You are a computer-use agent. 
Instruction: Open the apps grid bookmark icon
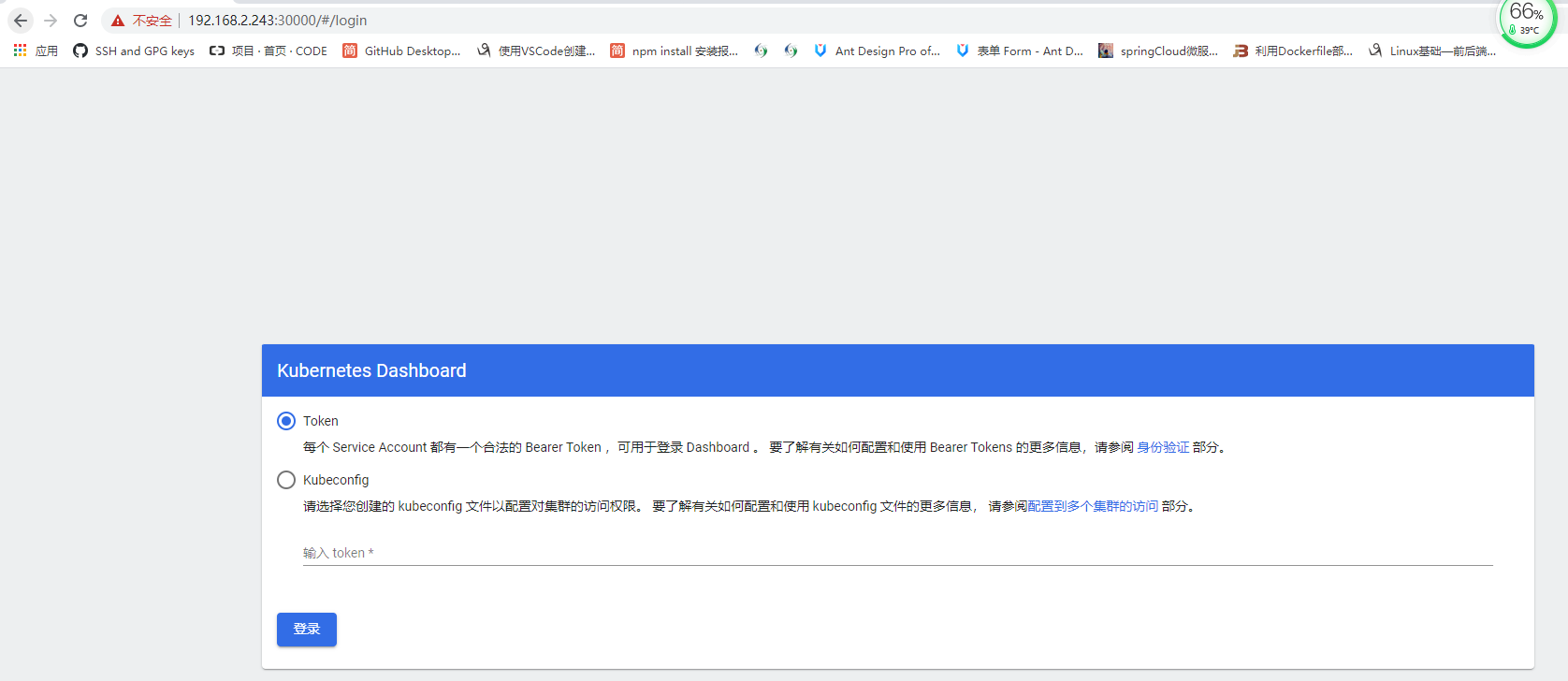coord(20,51)
